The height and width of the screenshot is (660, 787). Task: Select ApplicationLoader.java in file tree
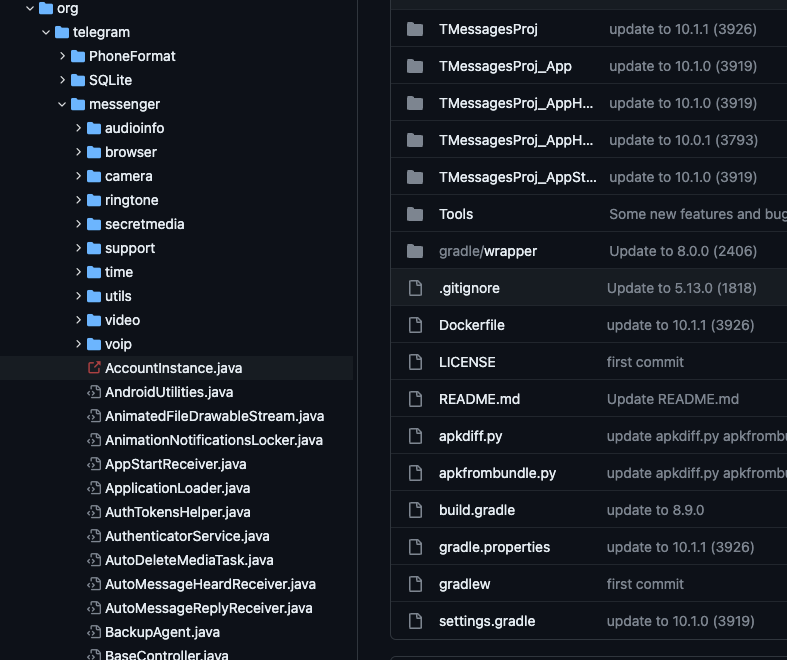[x=177, y=488]
